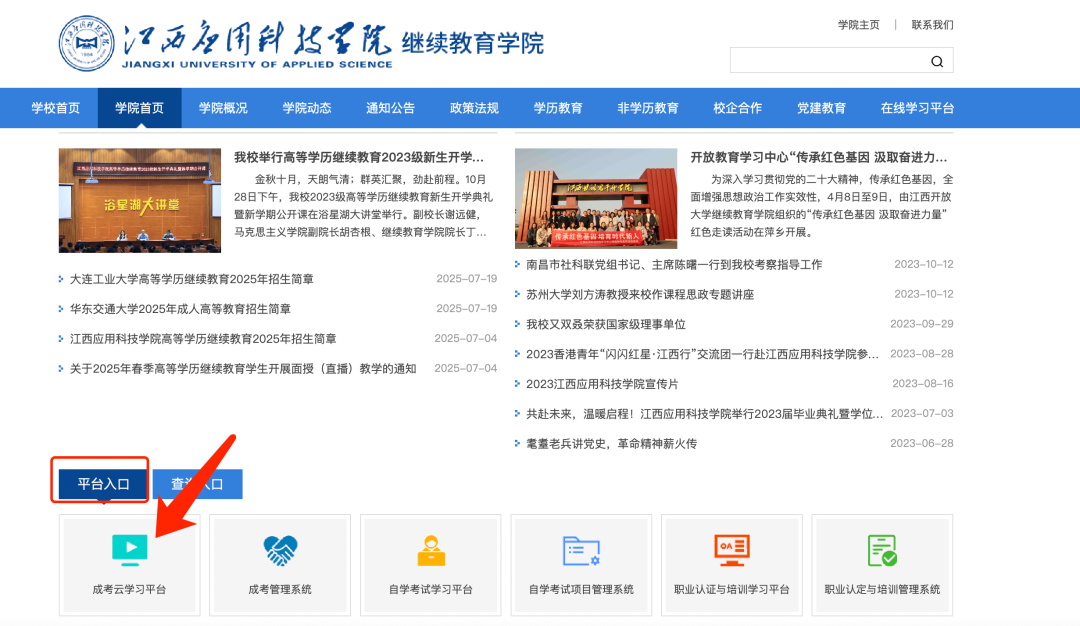1080x626 pixels.
Task: Open the 党建教育 section
Action: pyautogui.click(x=821, y=107)
